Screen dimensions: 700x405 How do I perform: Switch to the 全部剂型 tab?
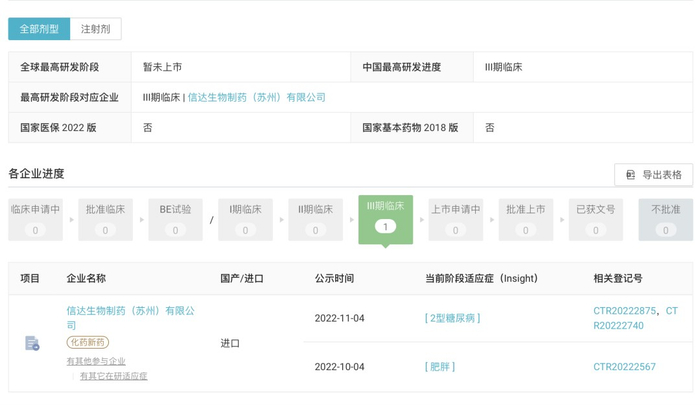(39, 29)
